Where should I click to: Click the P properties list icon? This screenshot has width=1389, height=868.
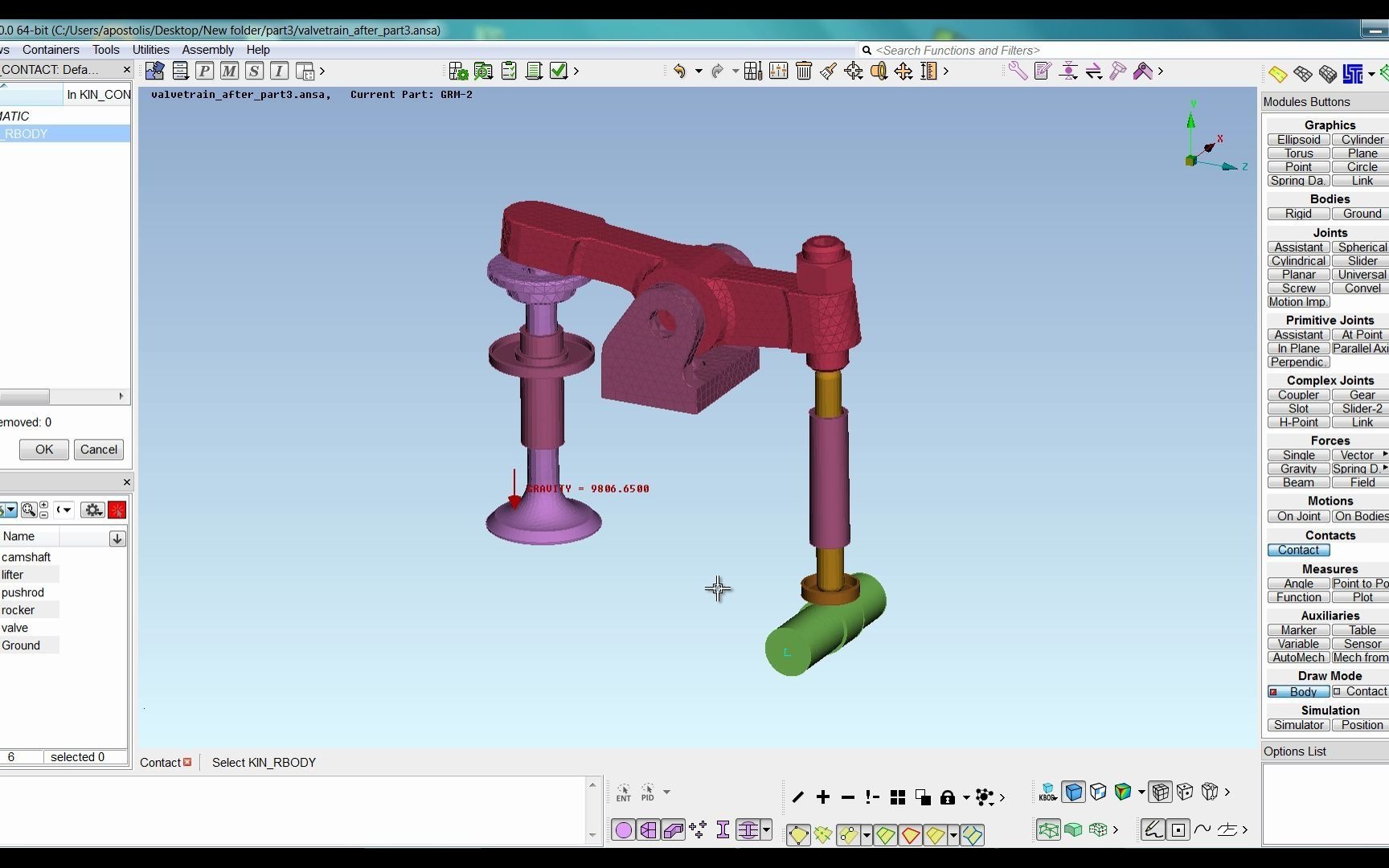click(204, 71)
